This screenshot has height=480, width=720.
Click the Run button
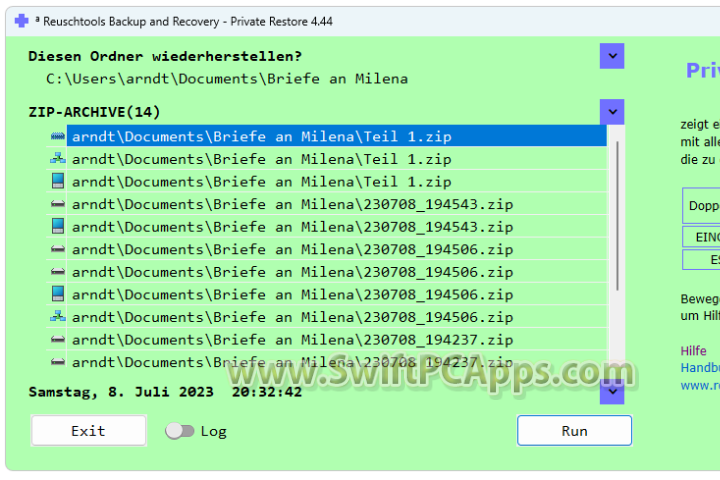(574, 430)
